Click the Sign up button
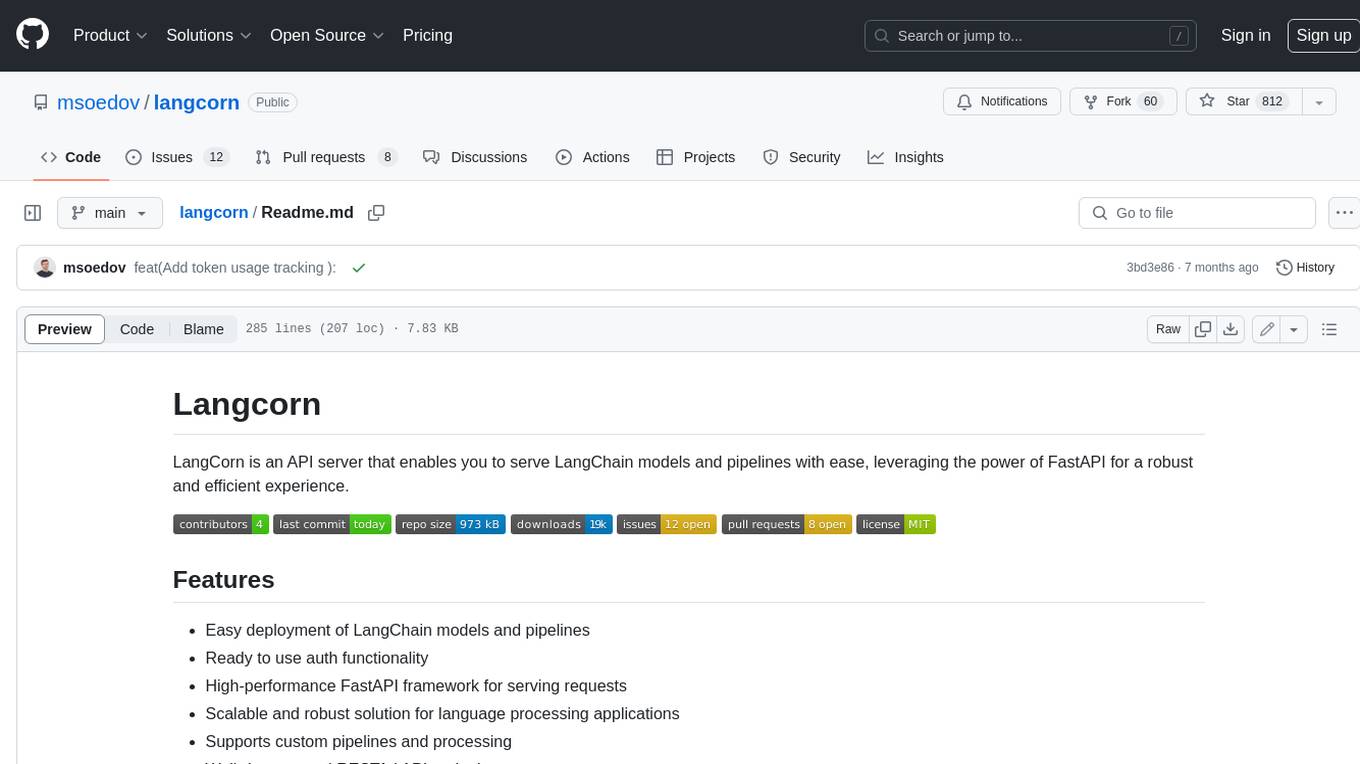Screen dimensions: 1360x764 [x=1323, y=35]
